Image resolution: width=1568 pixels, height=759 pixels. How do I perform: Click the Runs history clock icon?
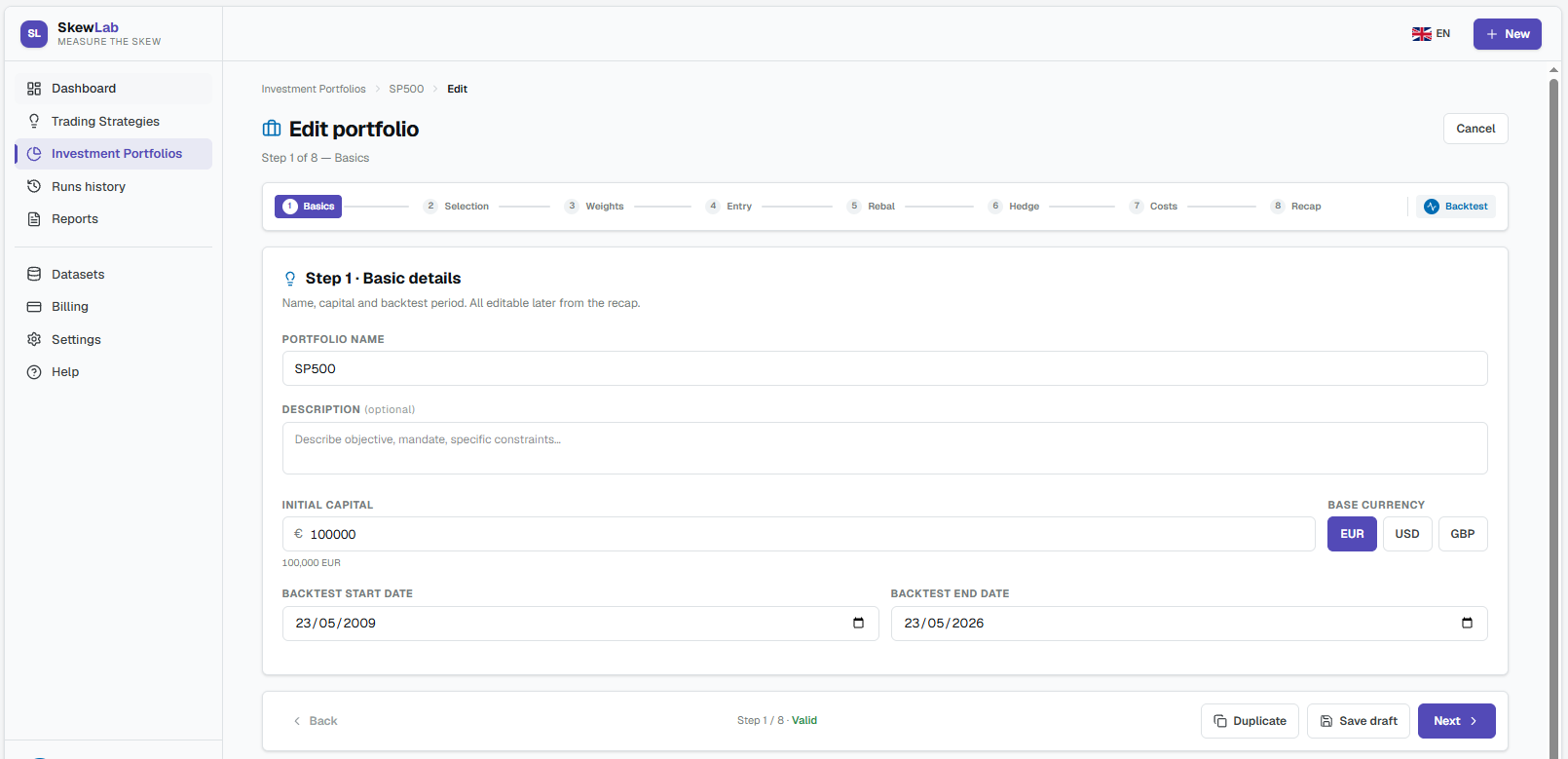coord(34,186)
